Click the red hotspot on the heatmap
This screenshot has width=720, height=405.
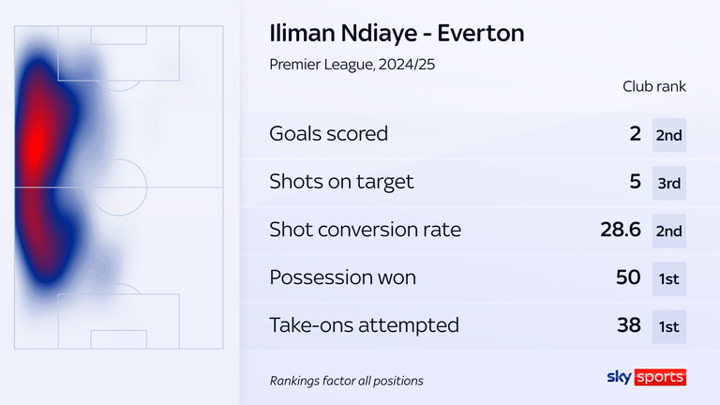(36, 142)
